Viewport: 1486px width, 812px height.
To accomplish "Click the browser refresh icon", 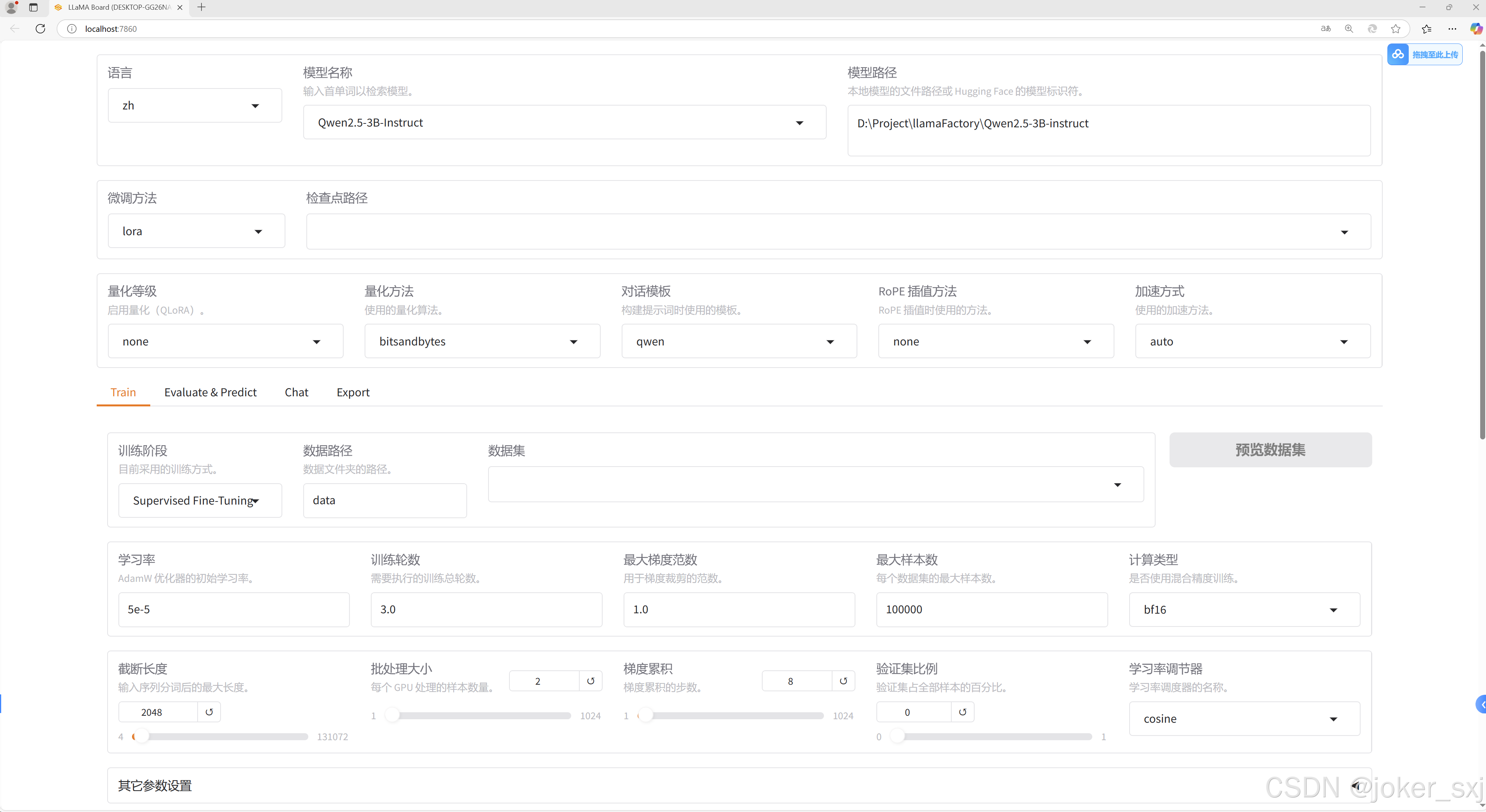I will pos(40,29).
